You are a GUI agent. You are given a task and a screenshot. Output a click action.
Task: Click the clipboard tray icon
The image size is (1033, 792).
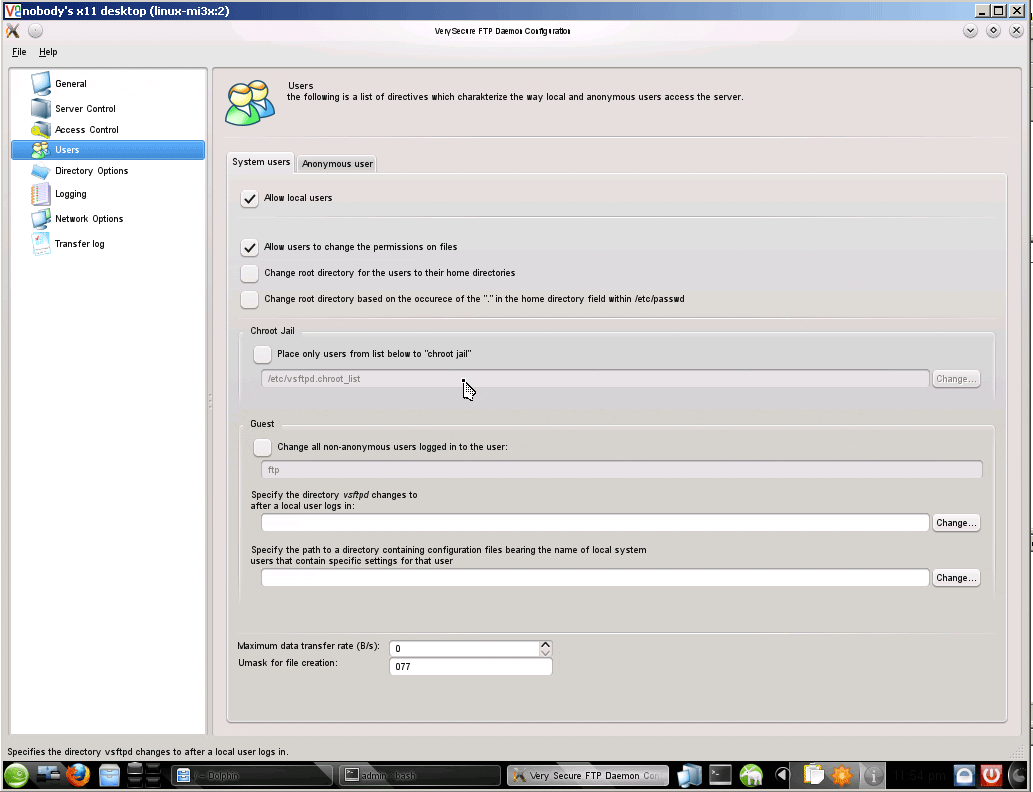(x=814, y=776)
